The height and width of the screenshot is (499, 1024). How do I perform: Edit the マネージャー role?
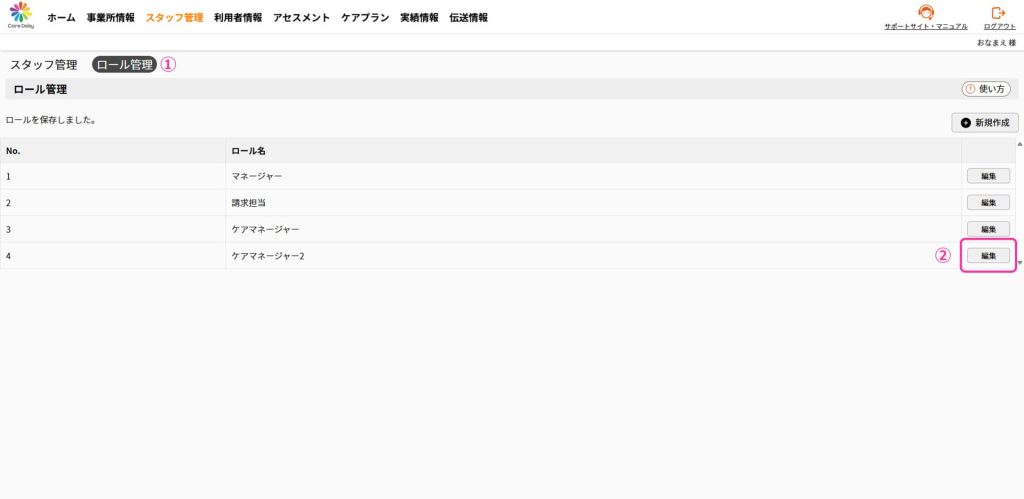[x=988, y=176]
